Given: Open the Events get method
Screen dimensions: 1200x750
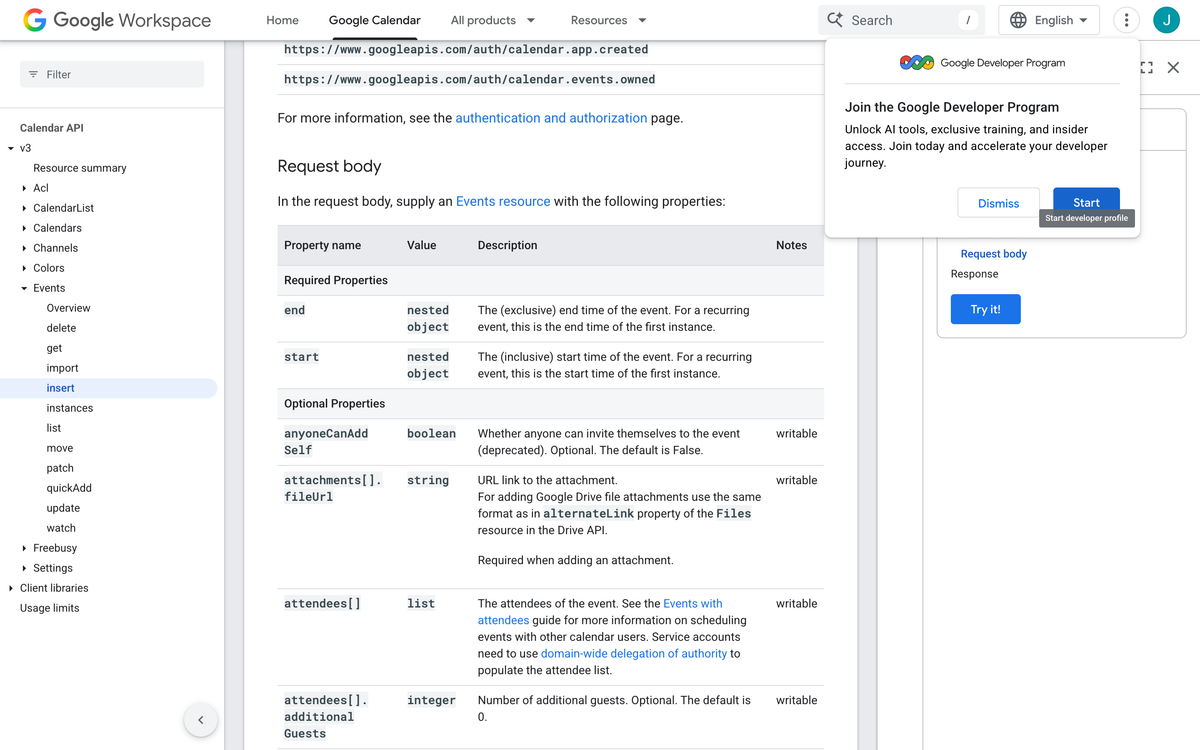Looking at the screenshot, I should coord(54,348).
